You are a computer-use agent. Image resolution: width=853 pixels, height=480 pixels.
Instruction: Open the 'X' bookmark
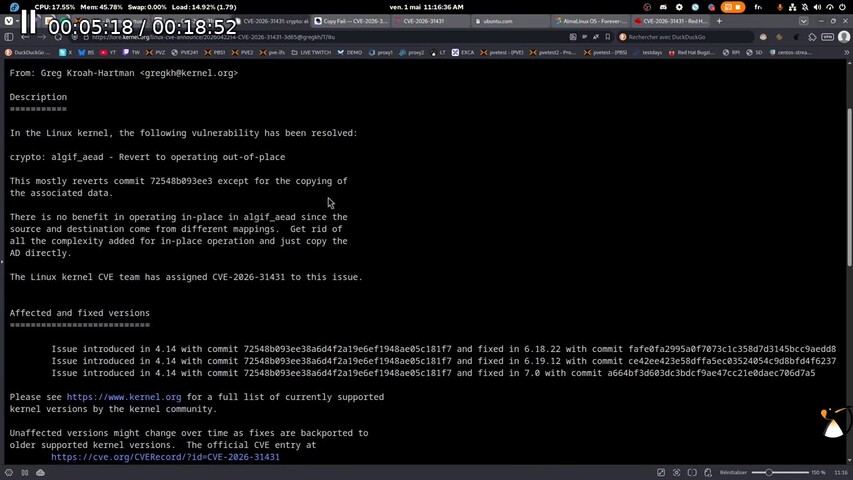[x=66, y=53]
